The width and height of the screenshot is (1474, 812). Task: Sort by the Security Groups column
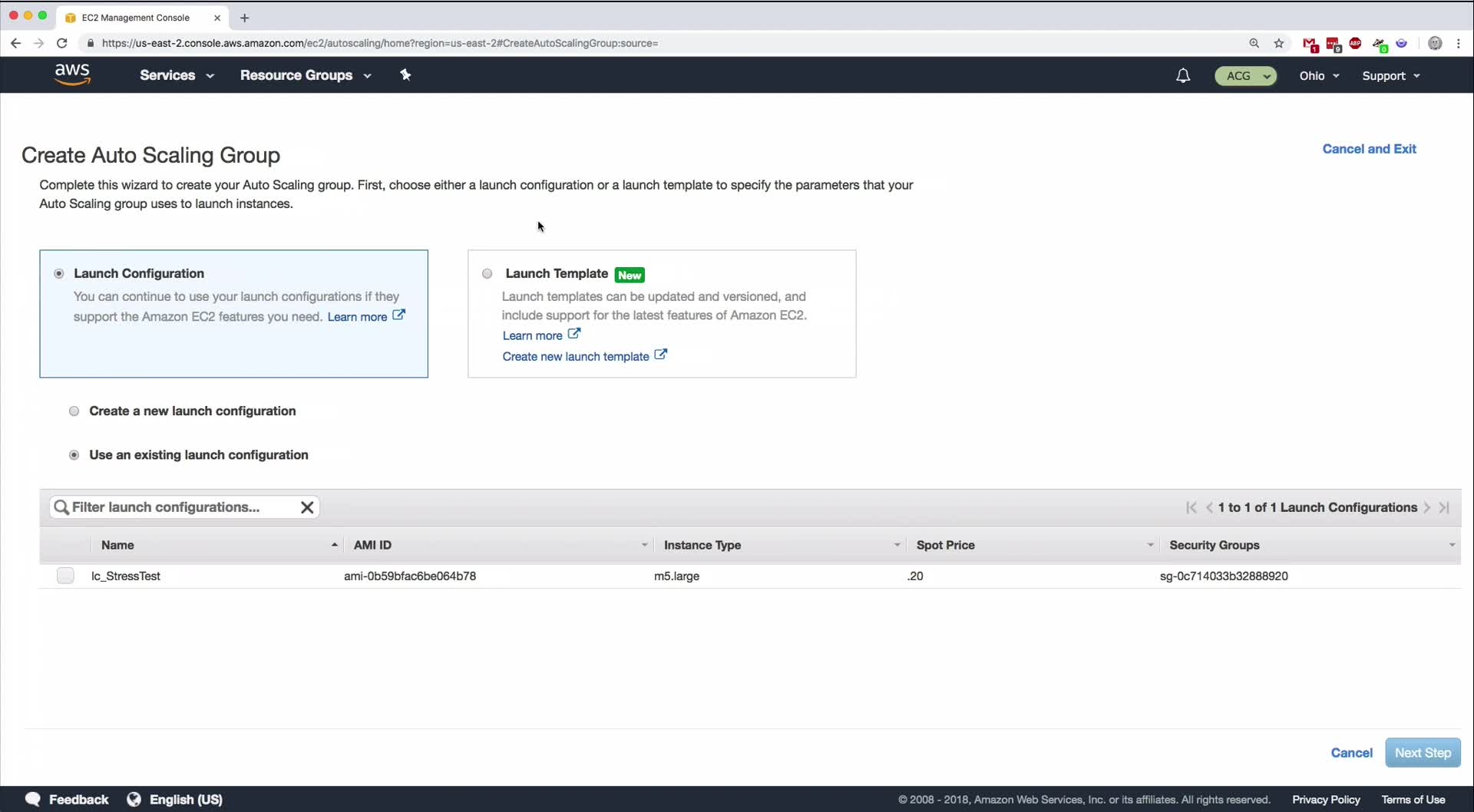point(1310,545)
